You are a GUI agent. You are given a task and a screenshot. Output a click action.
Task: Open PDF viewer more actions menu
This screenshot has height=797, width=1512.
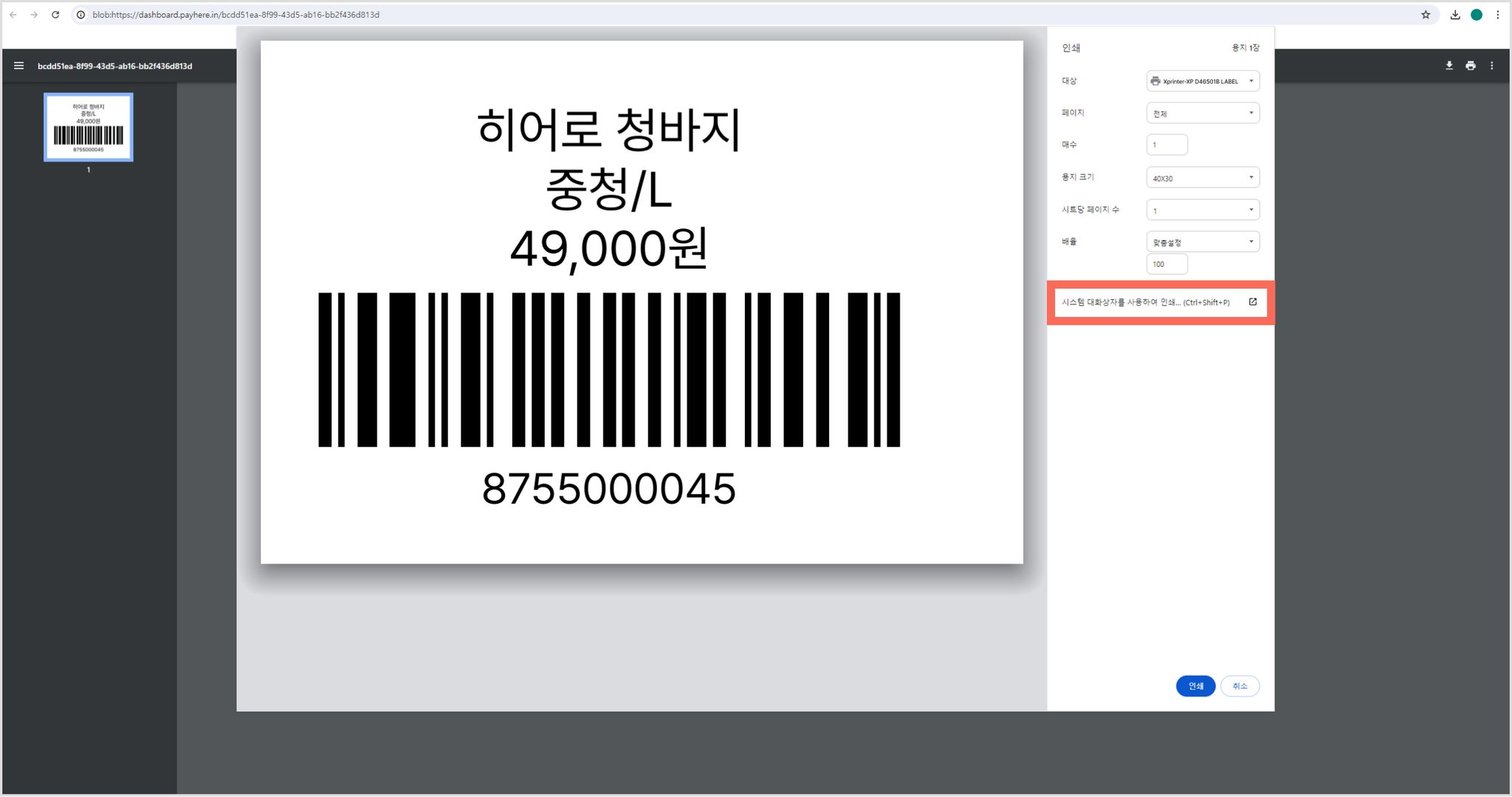1492,66
